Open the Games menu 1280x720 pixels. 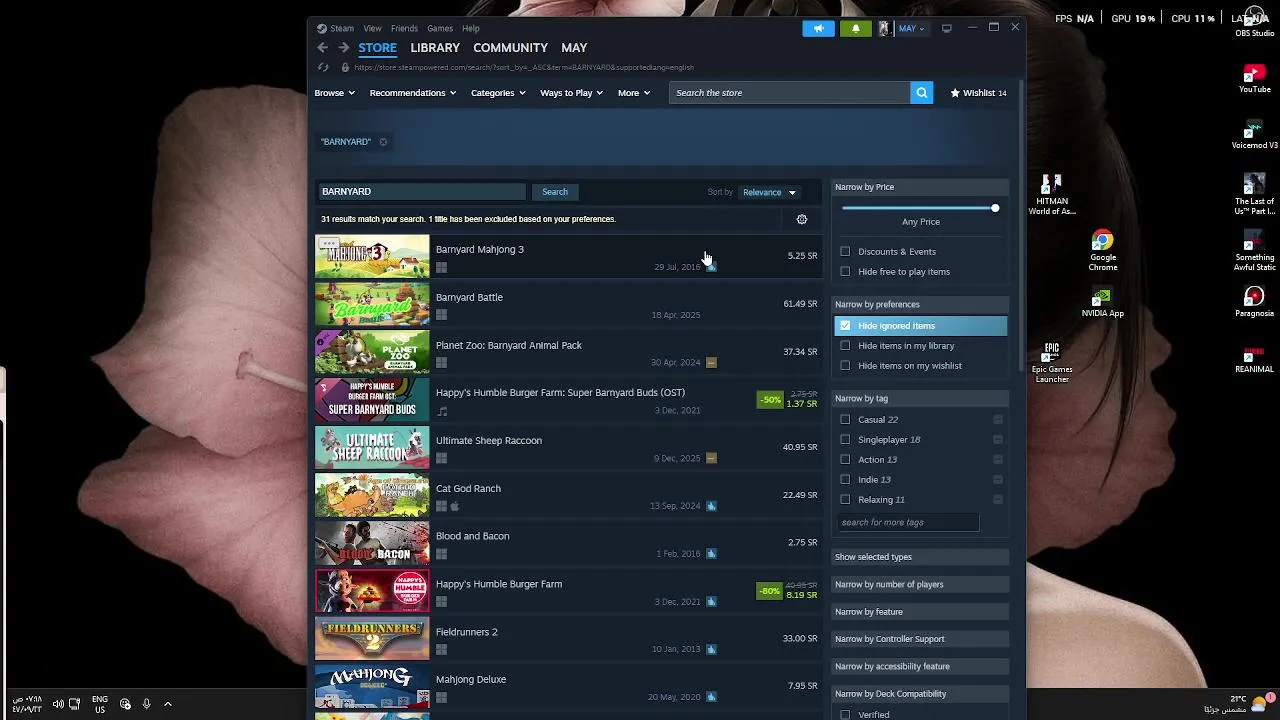(x=440, y=29)
